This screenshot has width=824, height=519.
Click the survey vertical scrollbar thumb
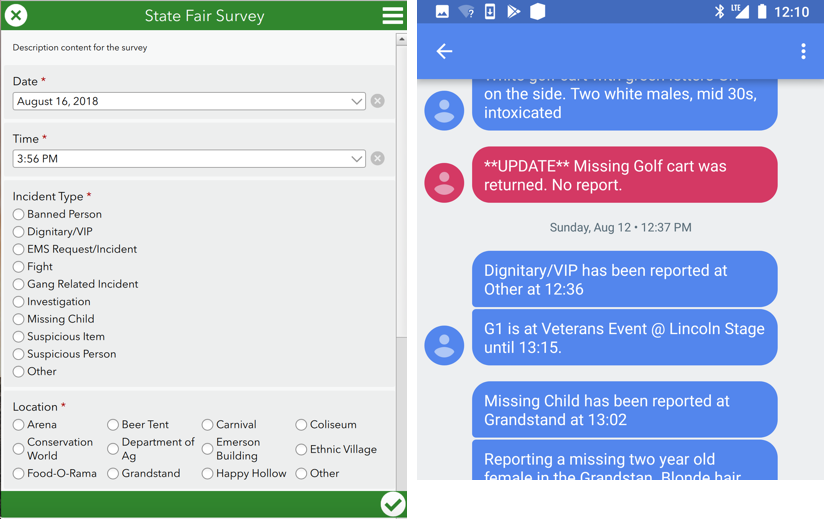[401, 192]
